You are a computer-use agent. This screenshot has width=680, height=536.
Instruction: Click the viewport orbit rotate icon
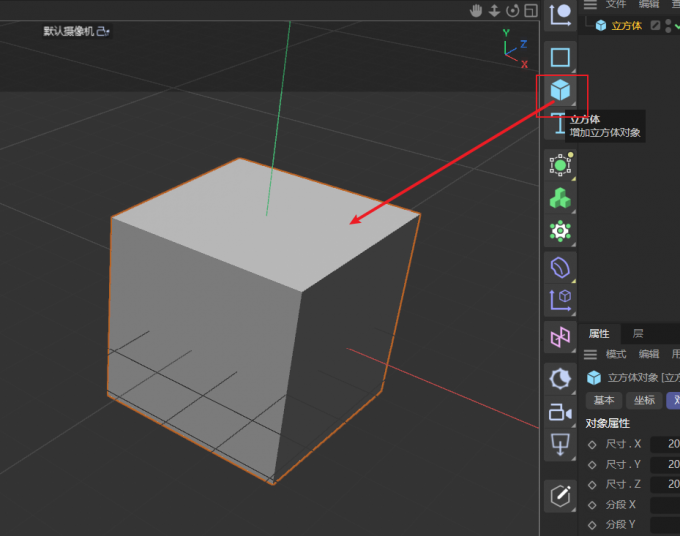513,10
